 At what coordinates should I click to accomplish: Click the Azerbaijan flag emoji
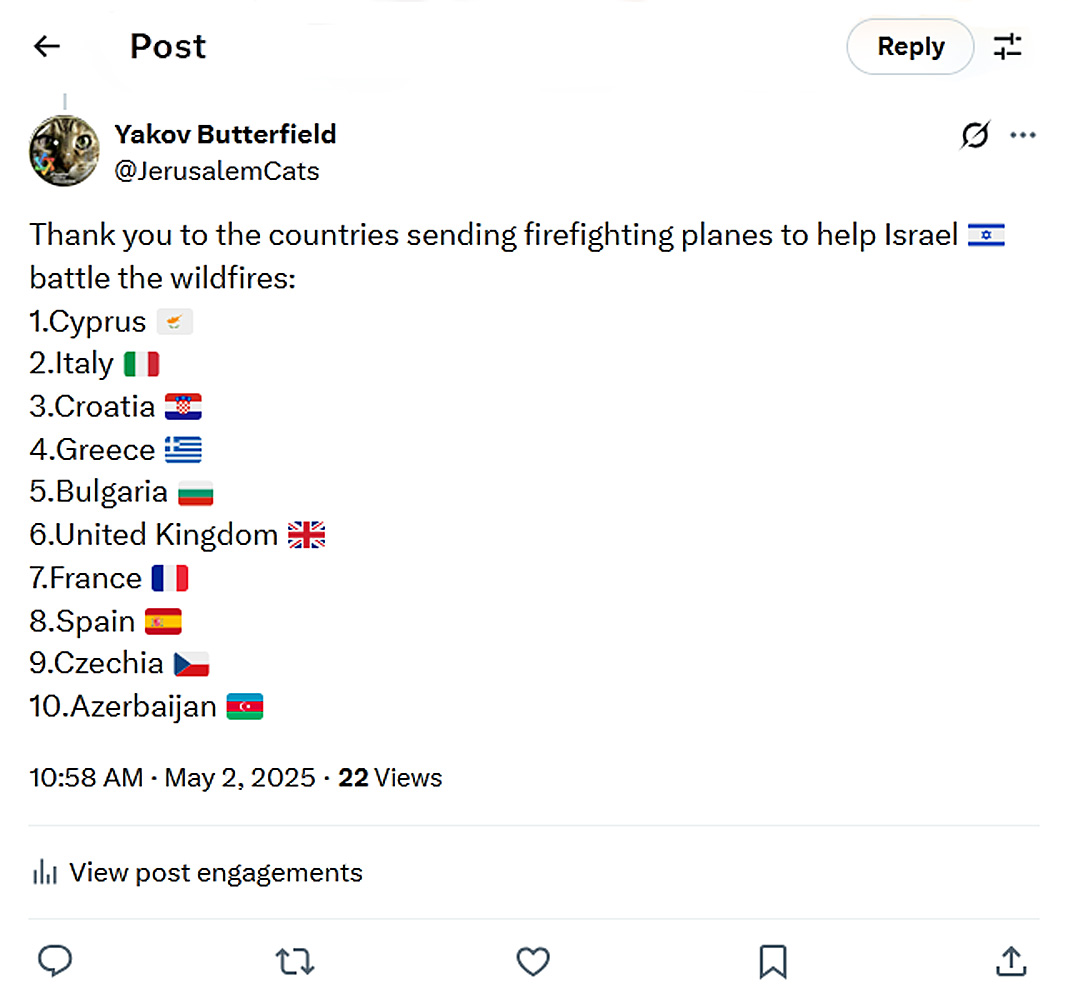point(245,706)
